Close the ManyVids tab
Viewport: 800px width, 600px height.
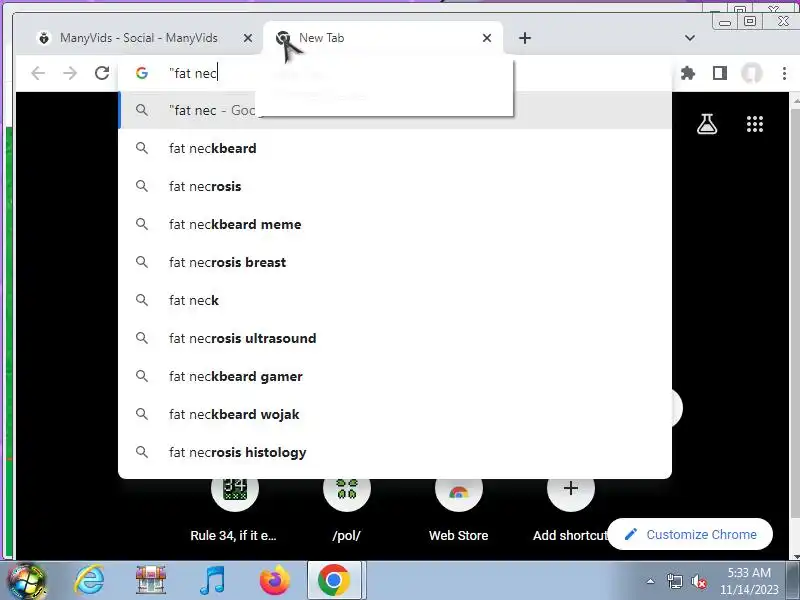point(247,38)
